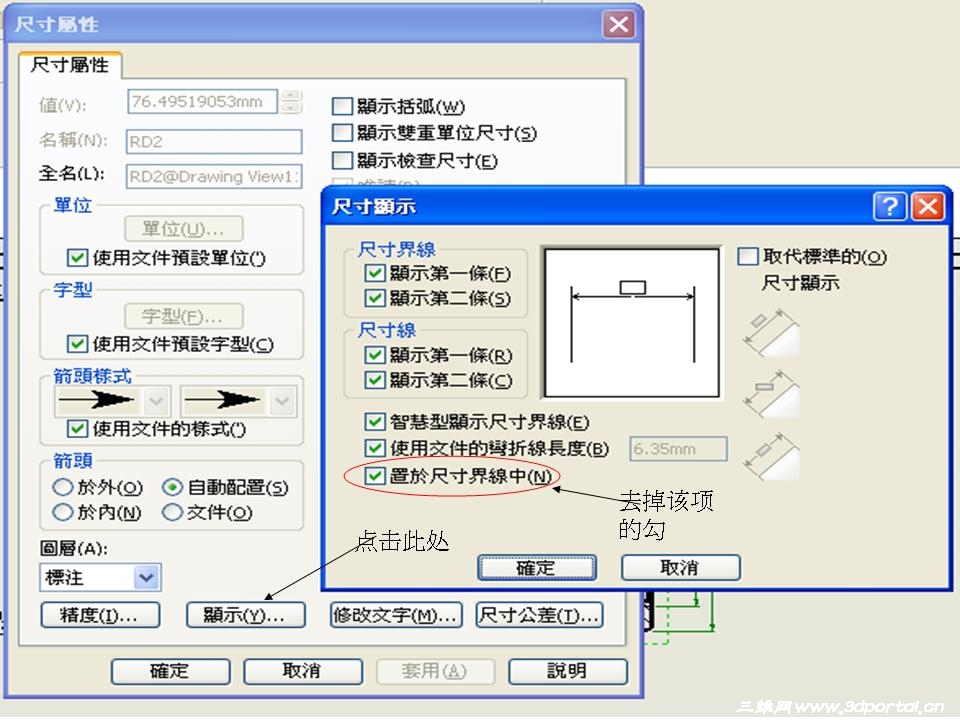Click the 字型(F)... button

[184, 317]
